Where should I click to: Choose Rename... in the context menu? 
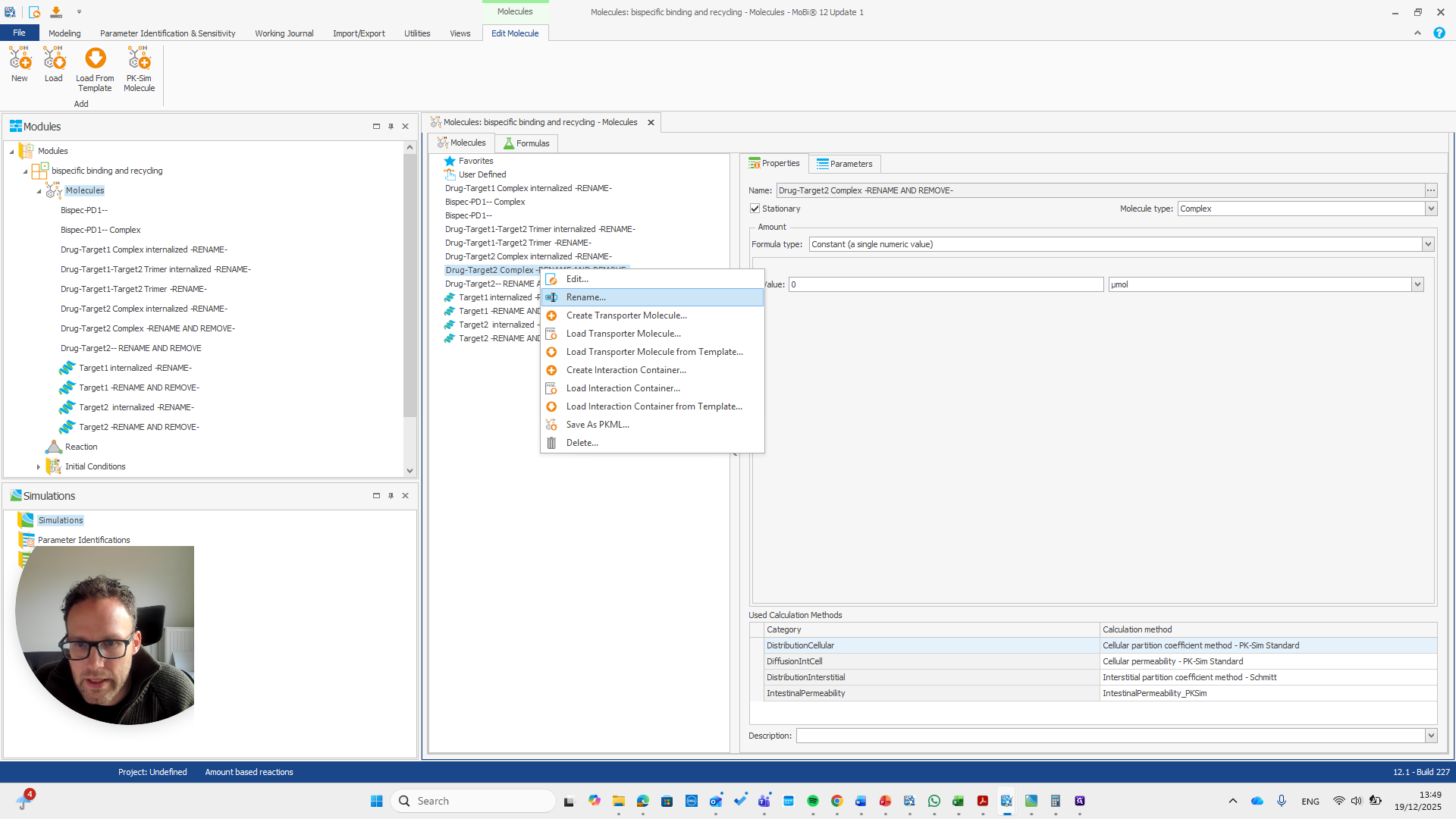point(585,297)
